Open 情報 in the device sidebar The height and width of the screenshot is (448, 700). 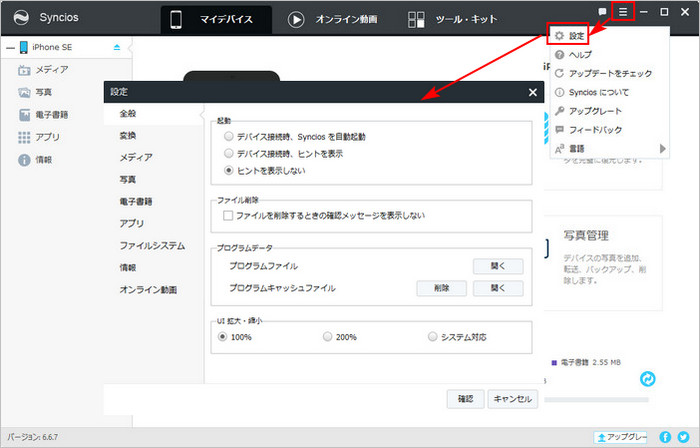point(35,160)
